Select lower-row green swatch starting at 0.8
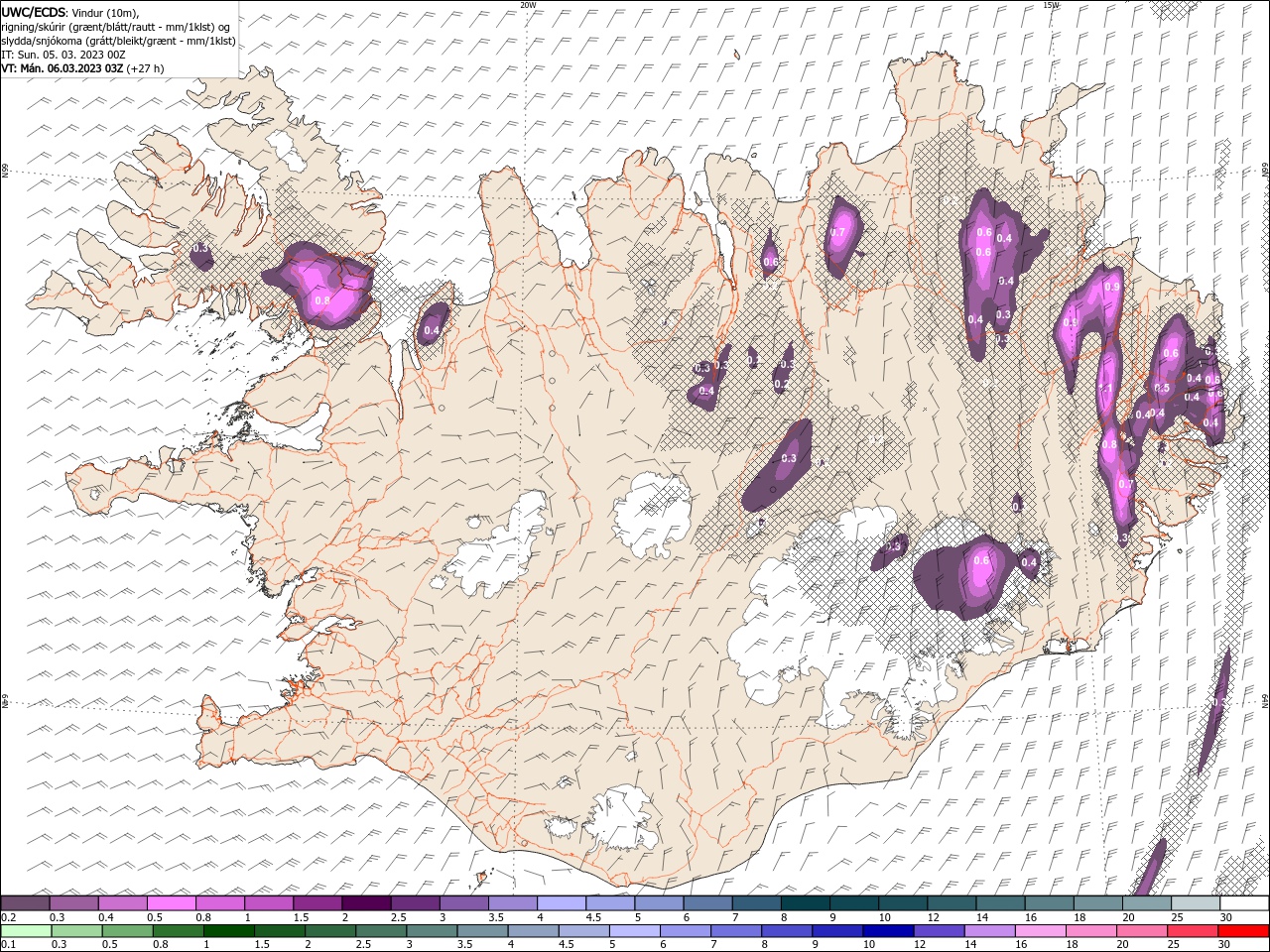The image size is (1270, 952). point(178,931)
